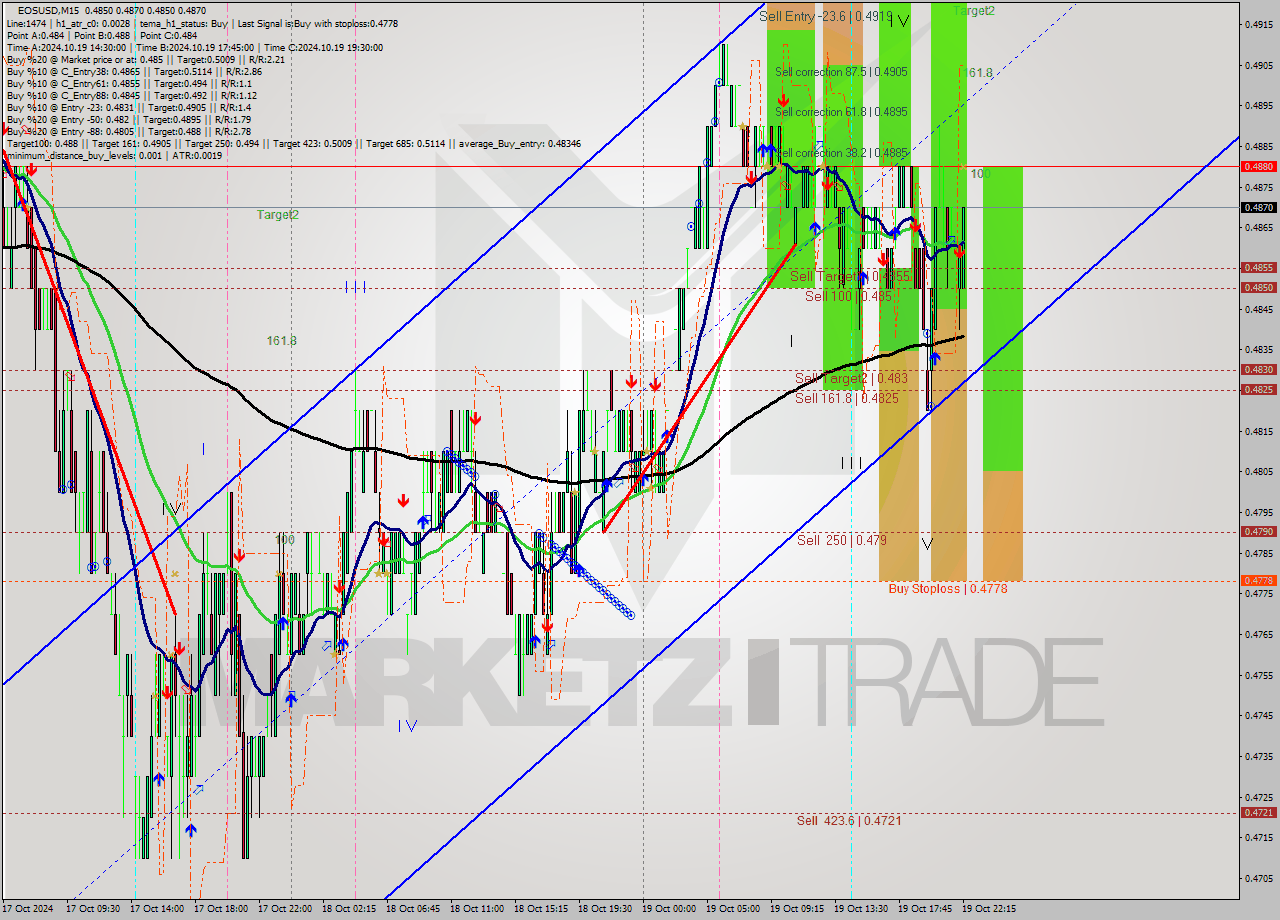Screen dimensions: 1280x920
Task: Click the '19 Oct 22:15' time axis label
Action: pyautogui.click(x=989, y=909)
